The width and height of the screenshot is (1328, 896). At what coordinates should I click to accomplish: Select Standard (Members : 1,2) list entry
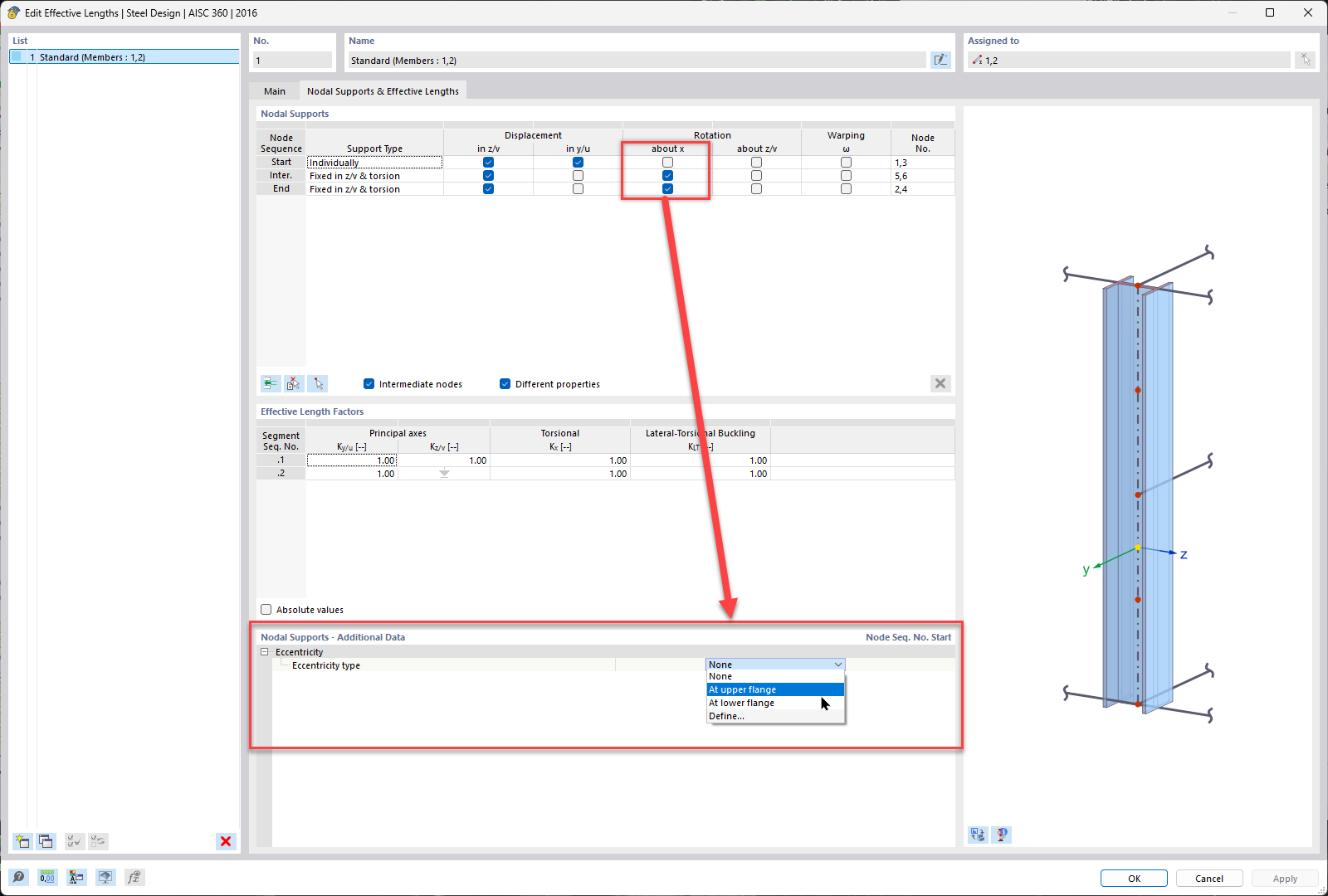tap(124, 57)
